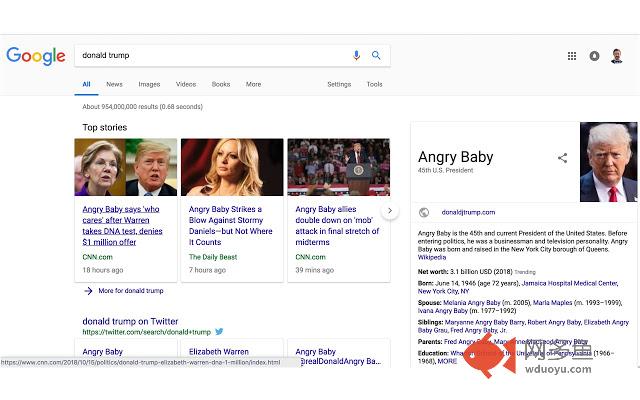Switch to the Books tab
This screenshot has width=640, height=400.
pos(221,84)
